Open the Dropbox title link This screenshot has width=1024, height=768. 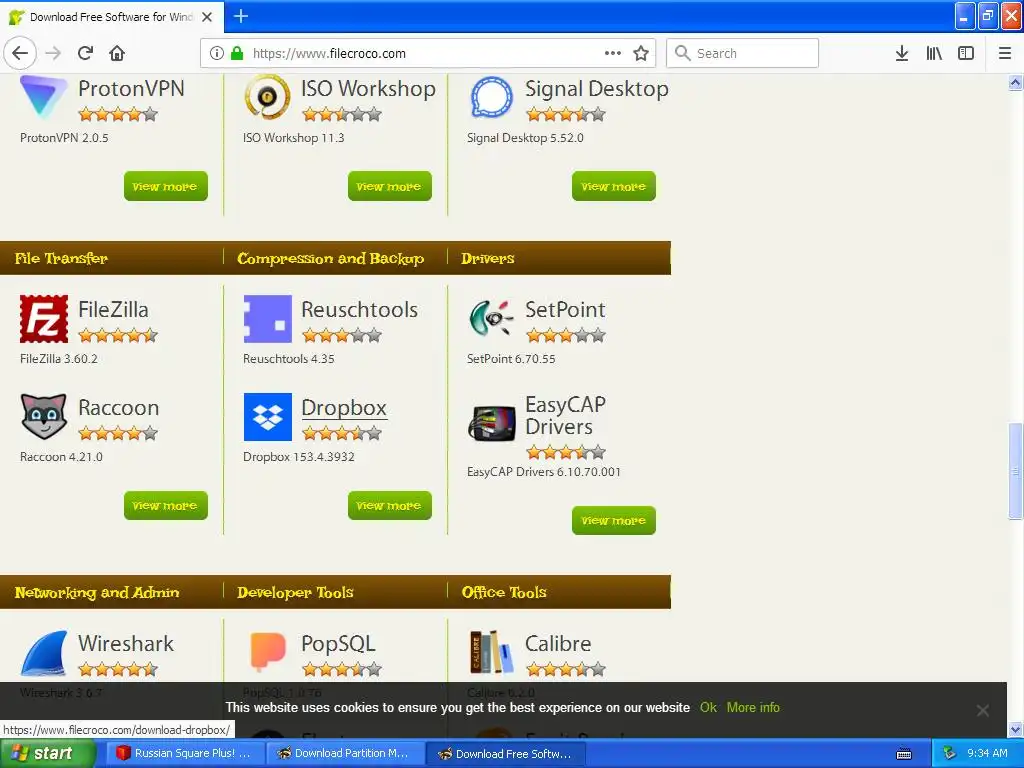pos(344,408)
